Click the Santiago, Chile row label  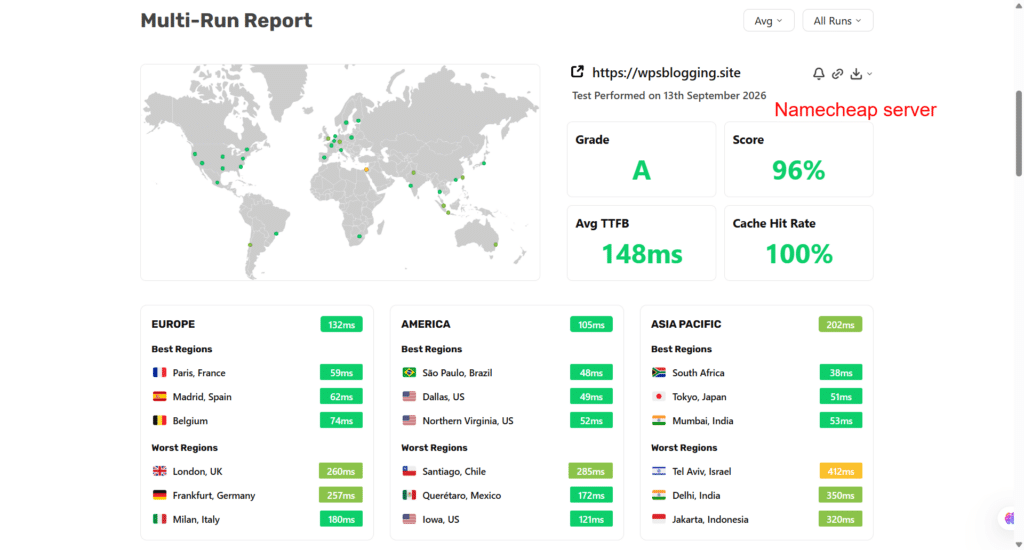(x=454, y=472)
